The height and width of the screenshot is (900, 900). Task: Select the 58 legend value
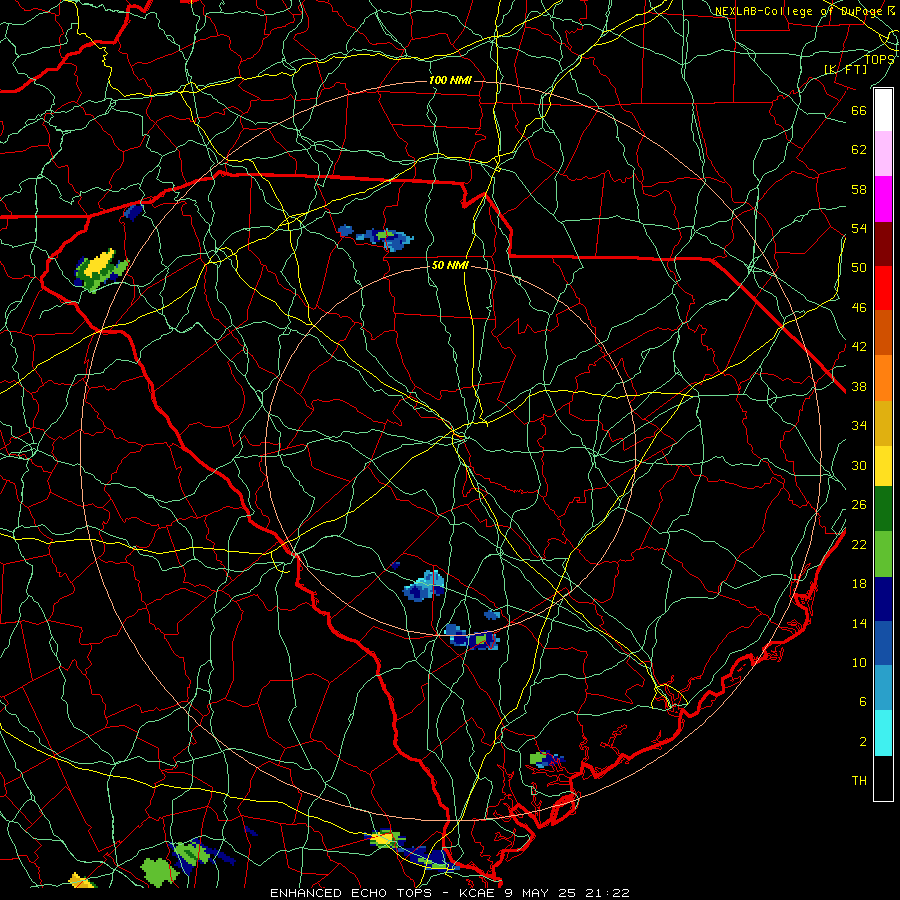pyautogui.click(x=859, y=189)
